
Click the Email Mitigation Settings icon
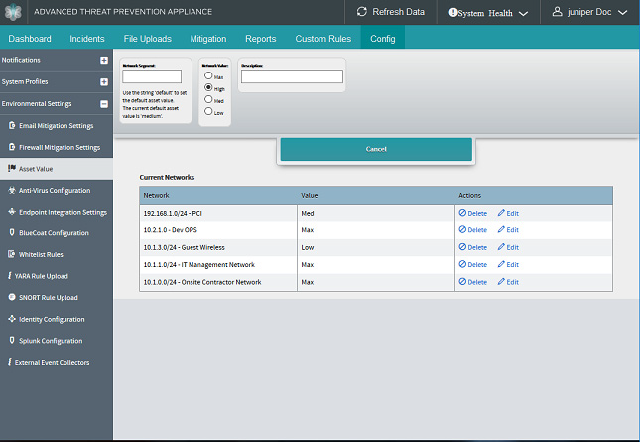coord(12,126)
